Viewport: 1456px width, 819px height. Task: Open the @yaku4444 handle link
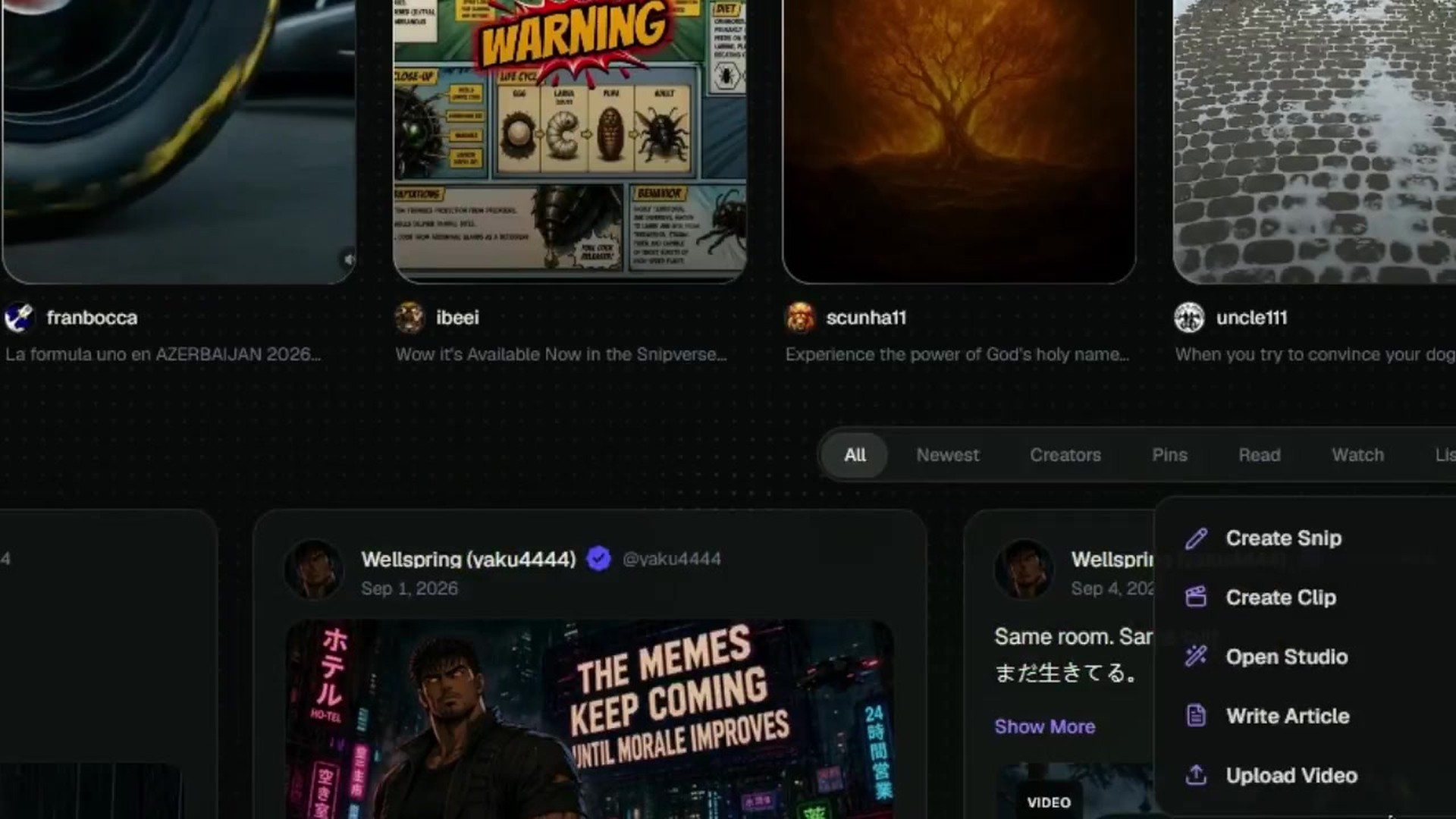tap(671, 559)
